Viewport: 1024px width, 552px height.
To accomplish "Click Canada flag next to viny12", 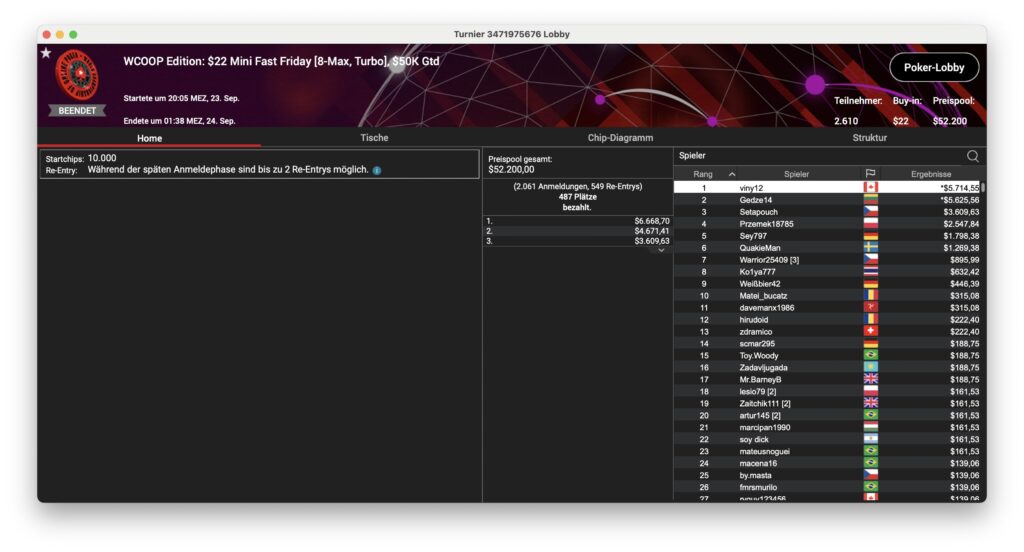I will click(870, 188).
